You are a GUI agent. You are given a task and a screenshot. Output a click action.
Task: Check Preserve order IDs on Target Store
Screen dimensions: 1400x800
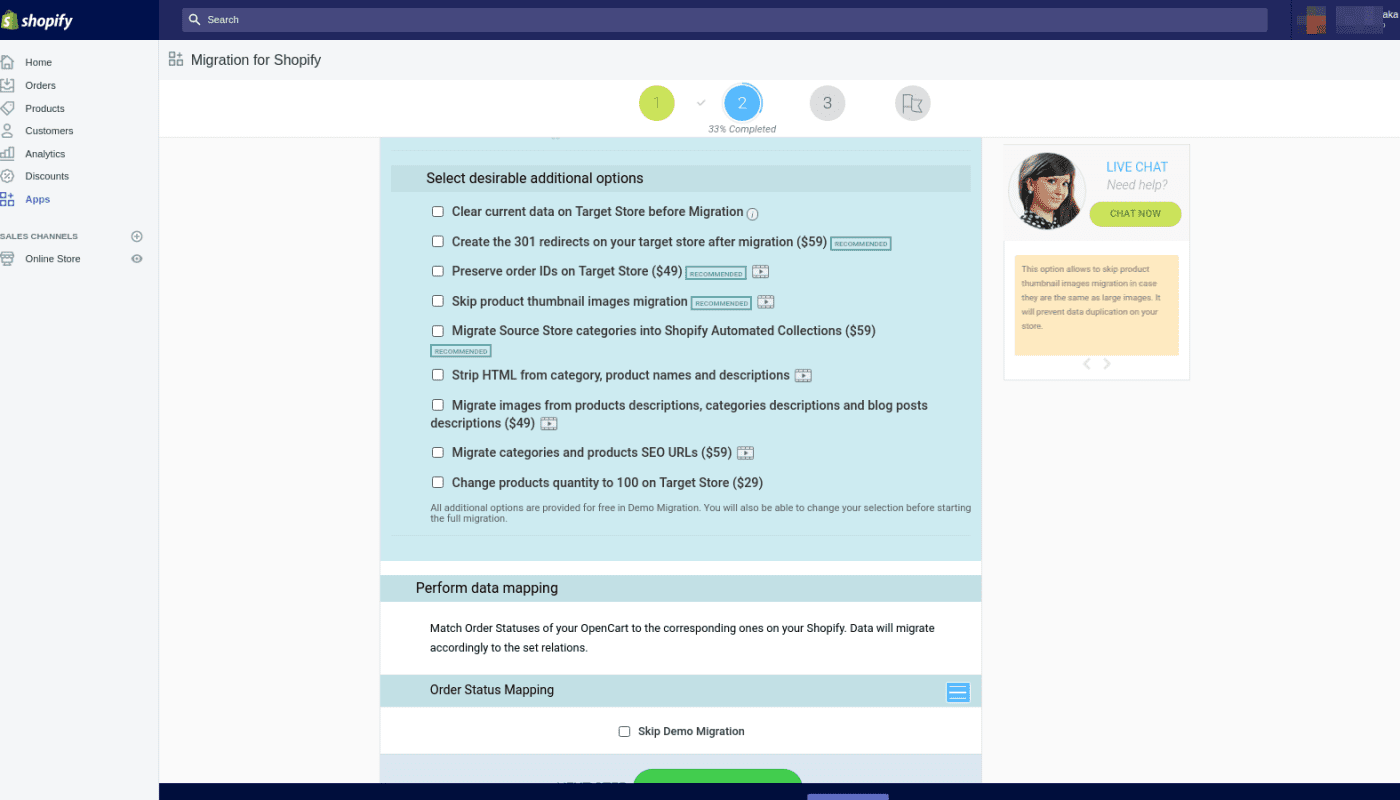[438, 271]
